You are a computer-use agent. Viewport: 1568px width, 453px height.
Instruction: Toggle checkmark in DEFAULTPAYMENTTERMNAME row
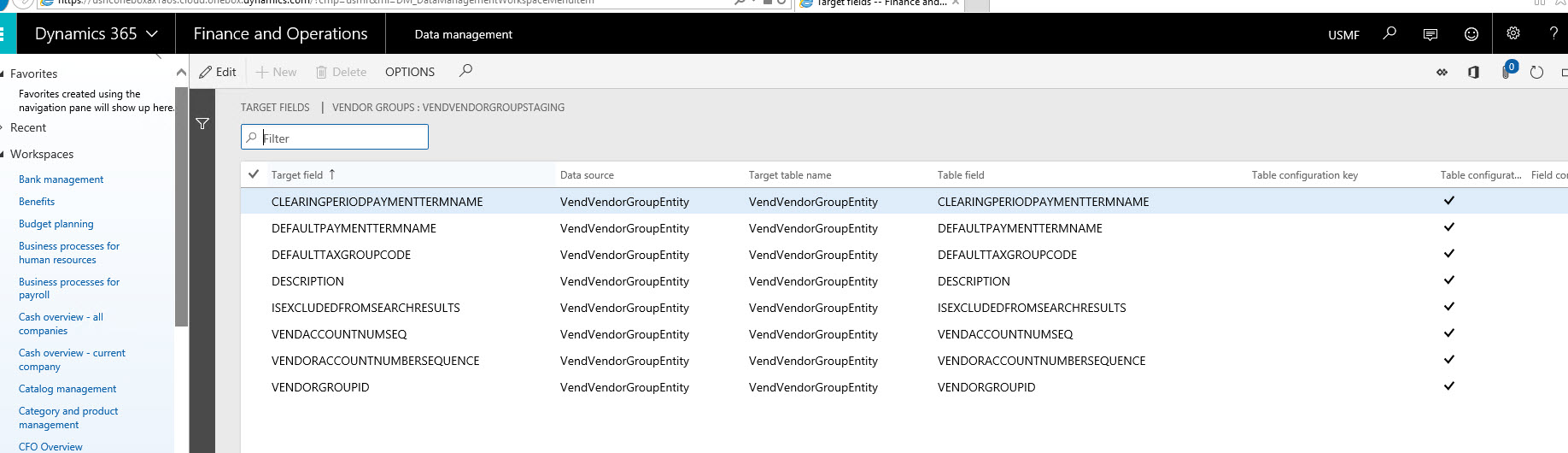[x=1449, y=227]
